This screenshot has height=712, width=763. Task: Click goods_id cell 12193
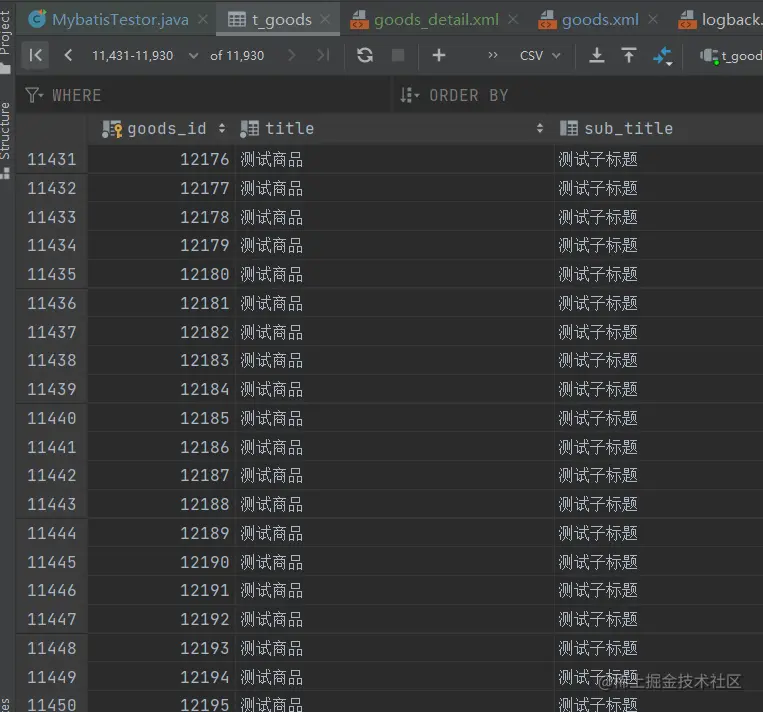coord(162,648)
